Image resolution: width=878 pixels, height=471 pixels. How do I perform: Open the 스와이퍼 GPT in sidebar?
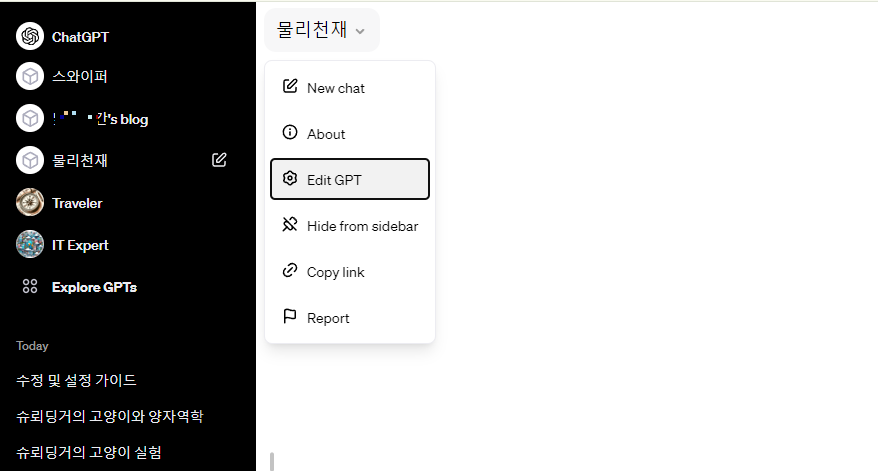pos(80,76)
